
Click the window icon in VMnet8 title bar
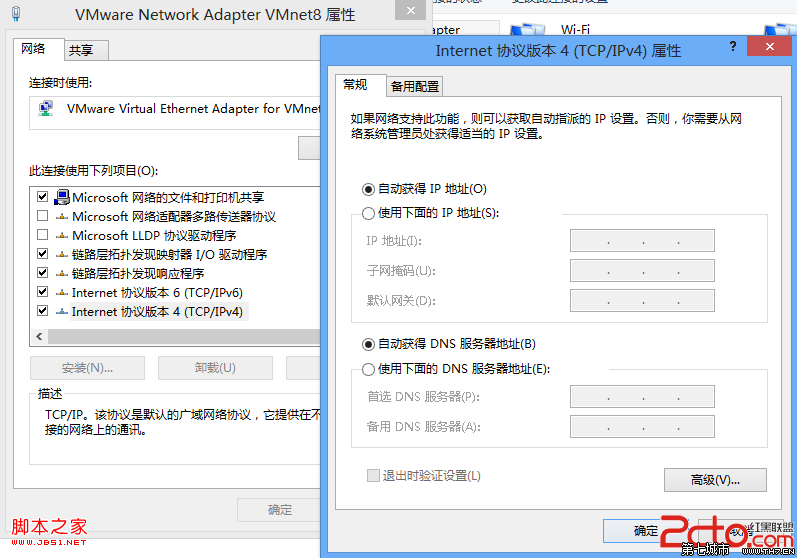pos(15,15)
